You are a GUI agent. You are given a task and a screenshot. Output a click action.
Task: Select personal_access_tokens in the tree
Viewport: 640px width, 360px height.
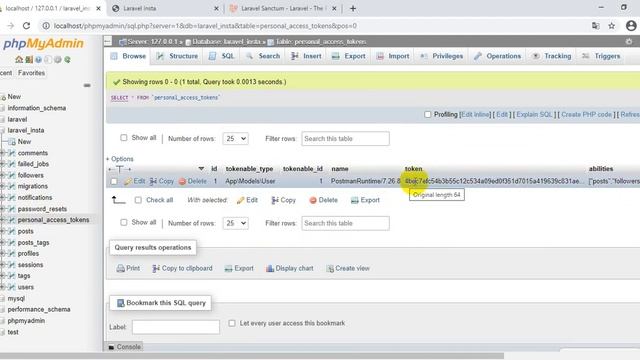tap(53, 220)
